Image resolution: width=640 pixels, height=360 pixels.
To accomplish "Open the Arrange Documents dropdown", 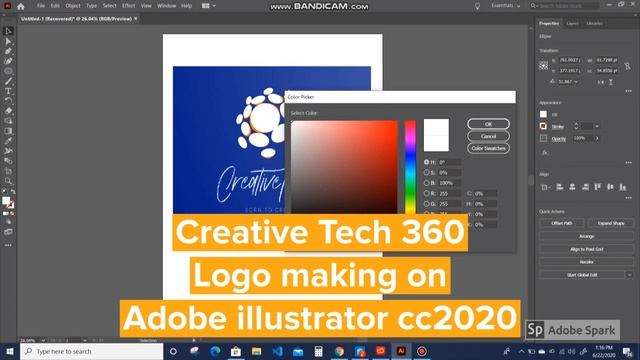I will 209,6.
